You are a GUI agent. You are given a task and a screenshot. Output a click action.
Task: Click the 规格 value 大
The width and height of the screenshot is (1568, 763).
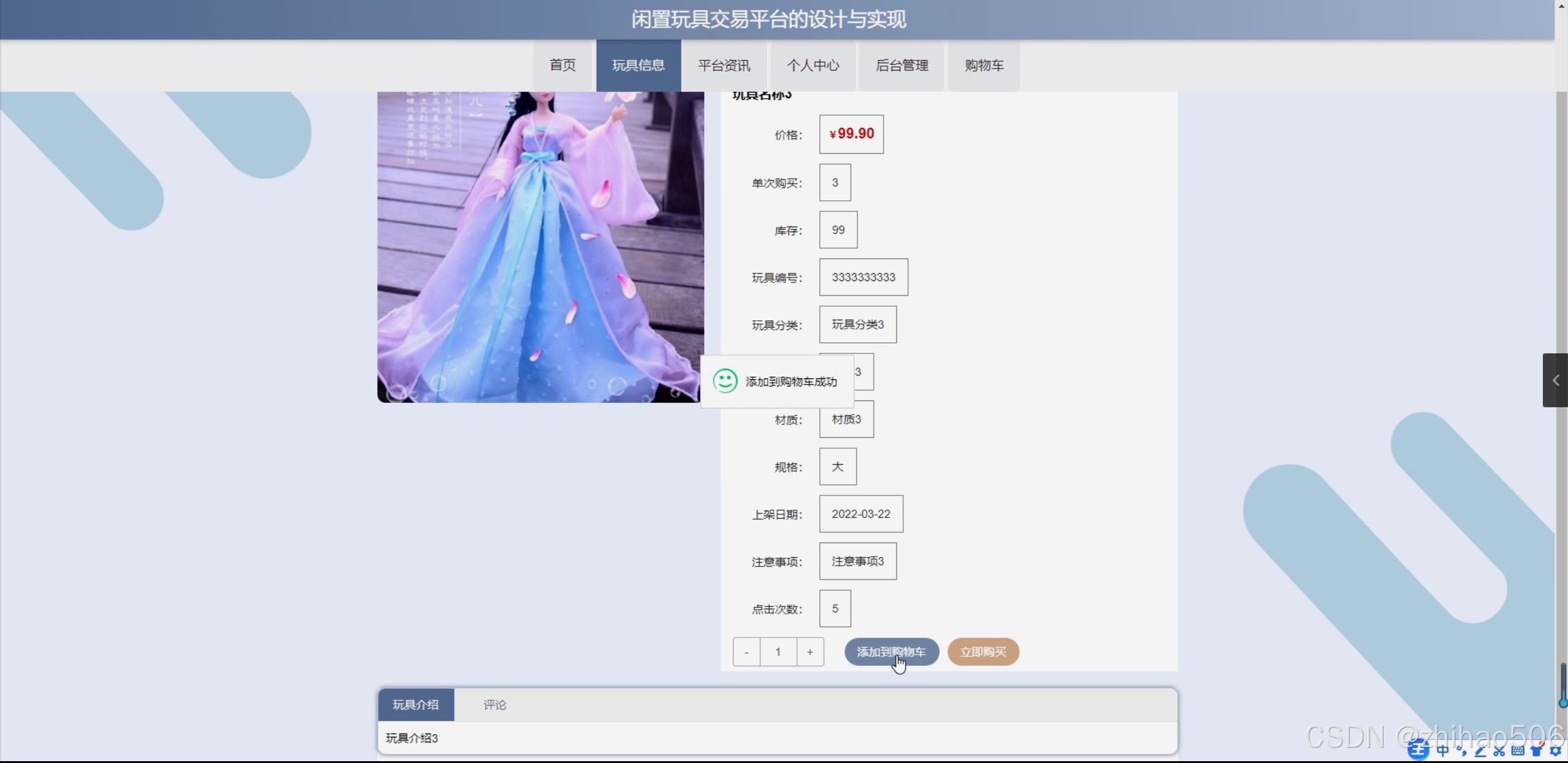click(838, 467)
